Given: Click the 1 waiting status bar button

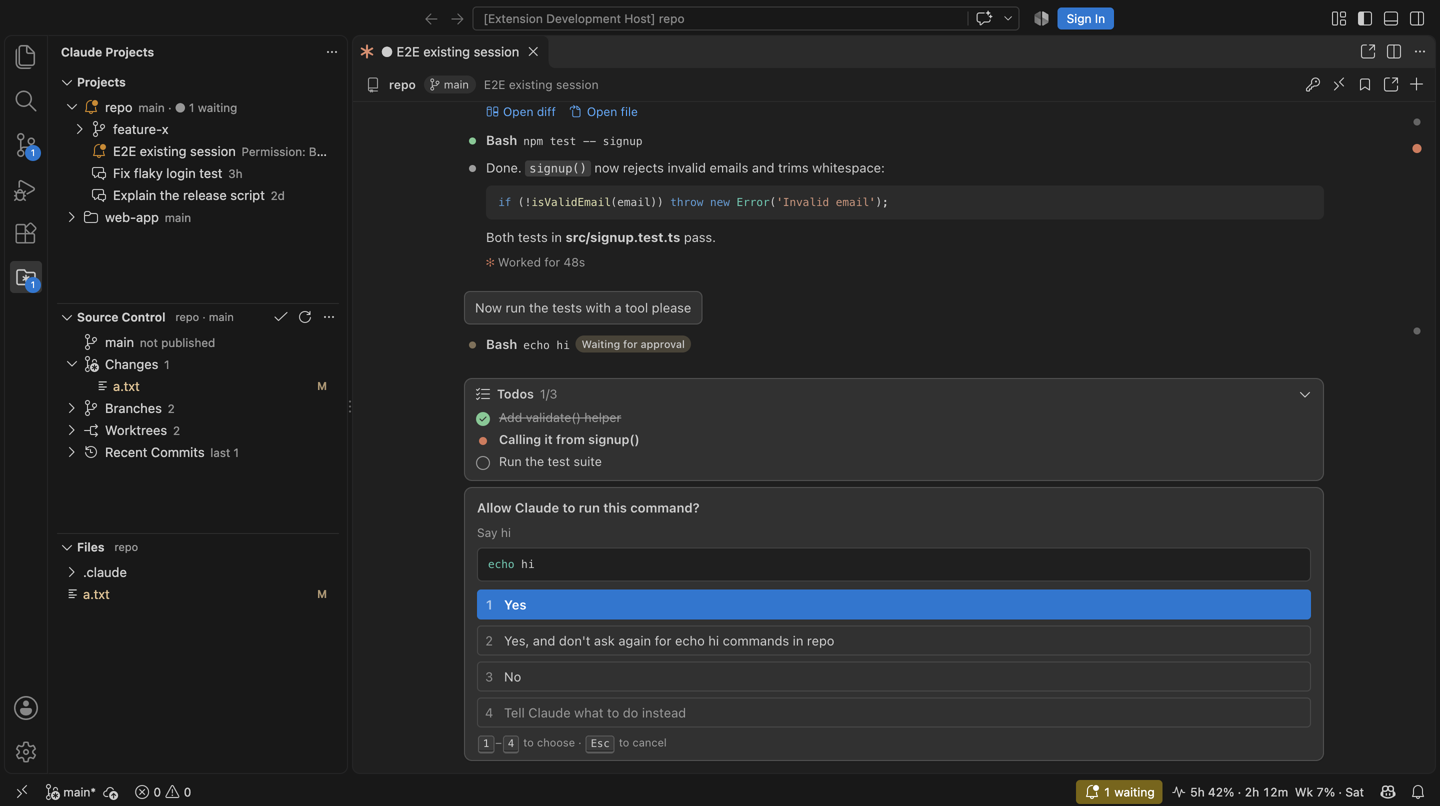Looking at the screenshot, I should (1119, 792).
